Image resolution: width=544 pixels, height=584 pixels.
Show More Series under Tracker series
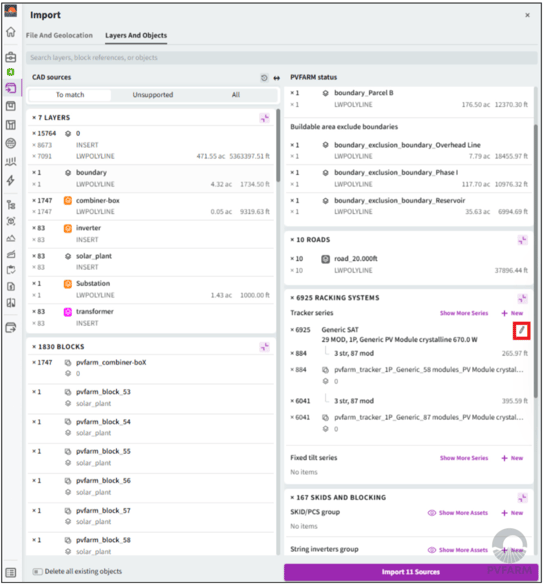click(464, 313)
